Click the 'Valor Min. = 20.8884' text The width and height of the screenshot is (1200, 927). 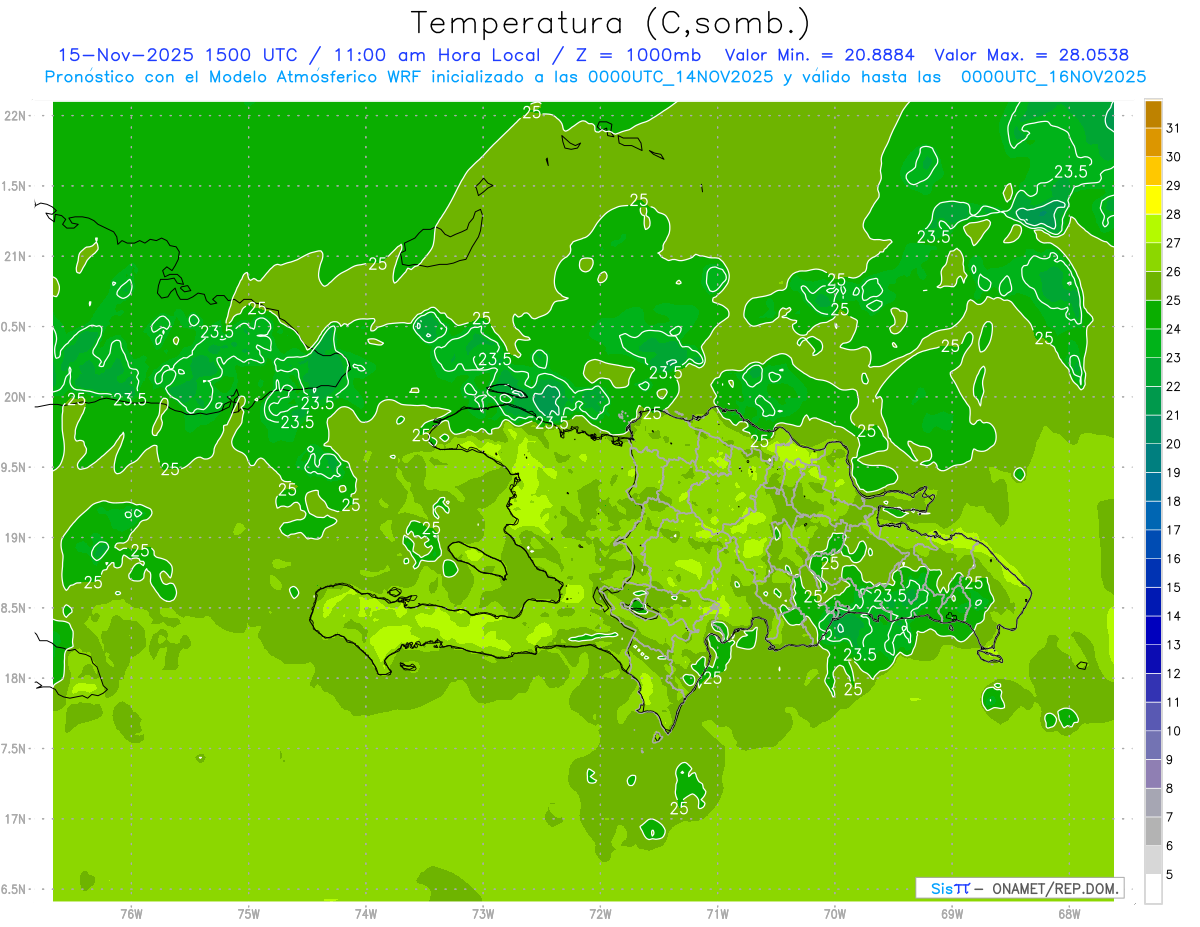pos(820,55)
